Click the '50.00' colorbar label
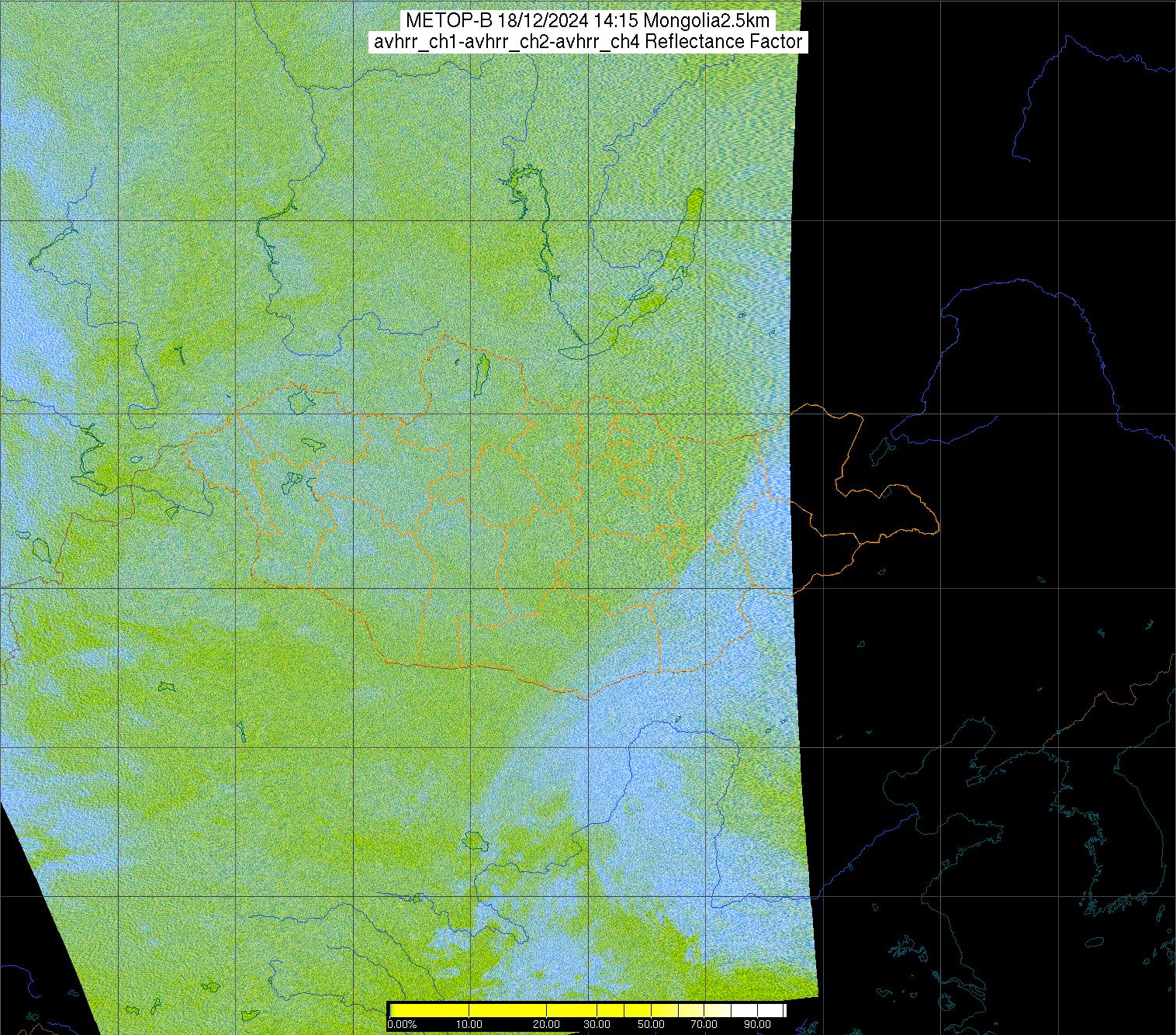The image size is (1176, 1035). 651,1024
